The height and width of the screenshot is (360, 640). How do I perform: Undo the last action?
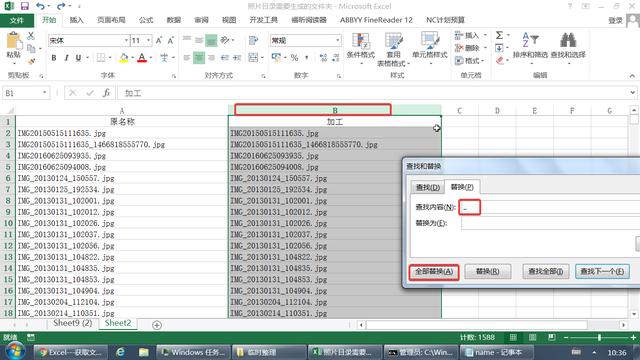click(x=40, y=6)
